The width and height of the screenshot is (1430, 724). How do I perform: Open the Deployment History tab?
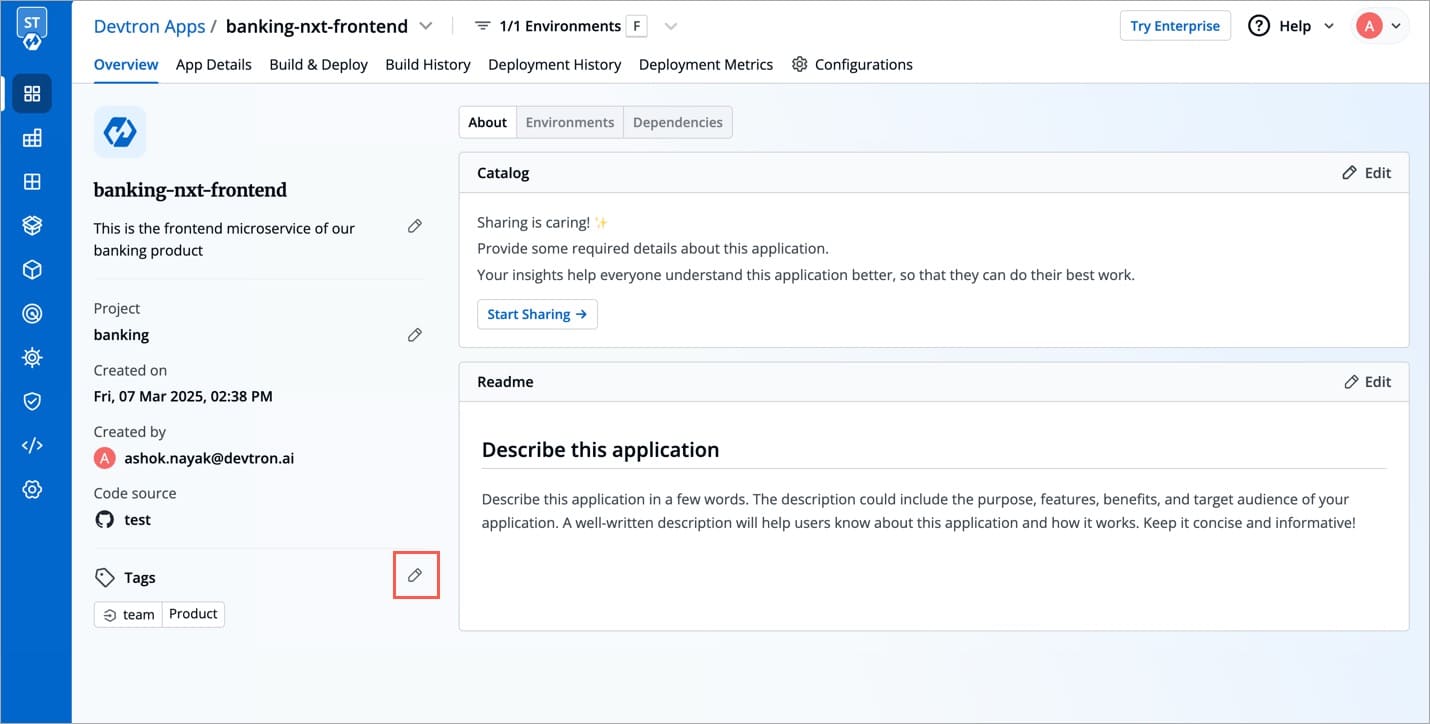point(555,64)
